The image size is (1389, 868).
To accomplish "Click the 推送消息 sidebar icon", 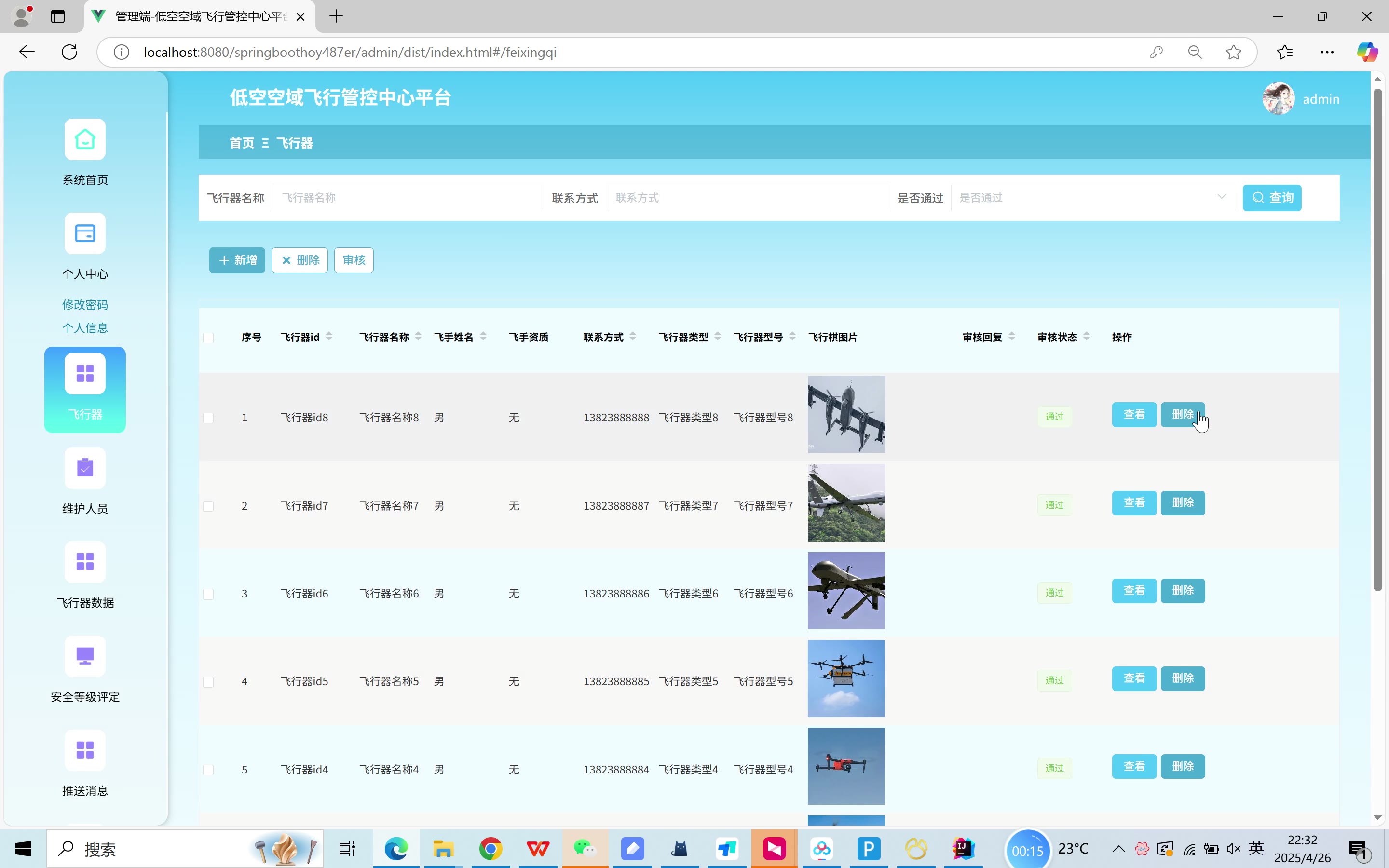I will tap(85, 750).
